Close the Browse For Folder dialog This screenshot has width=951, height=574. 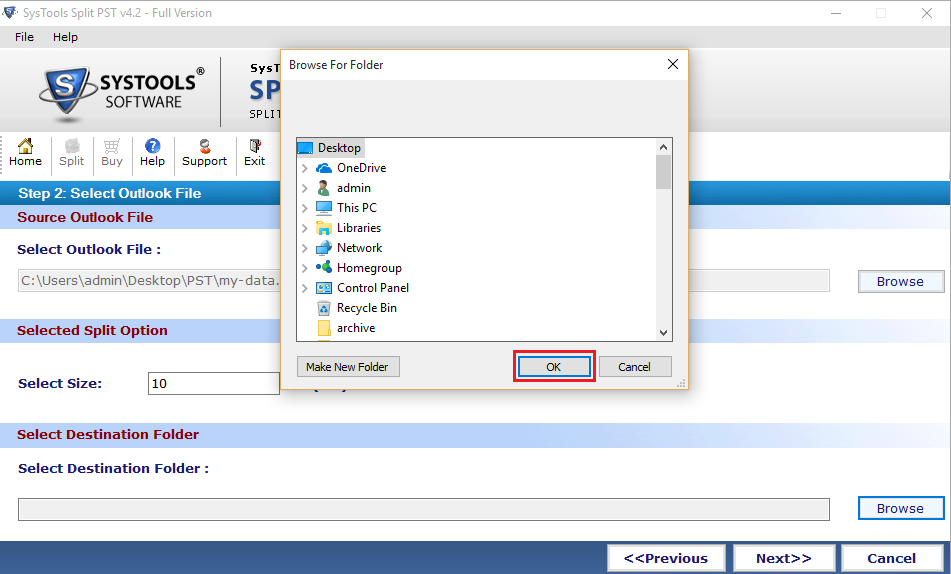click(x=673, y=64)
